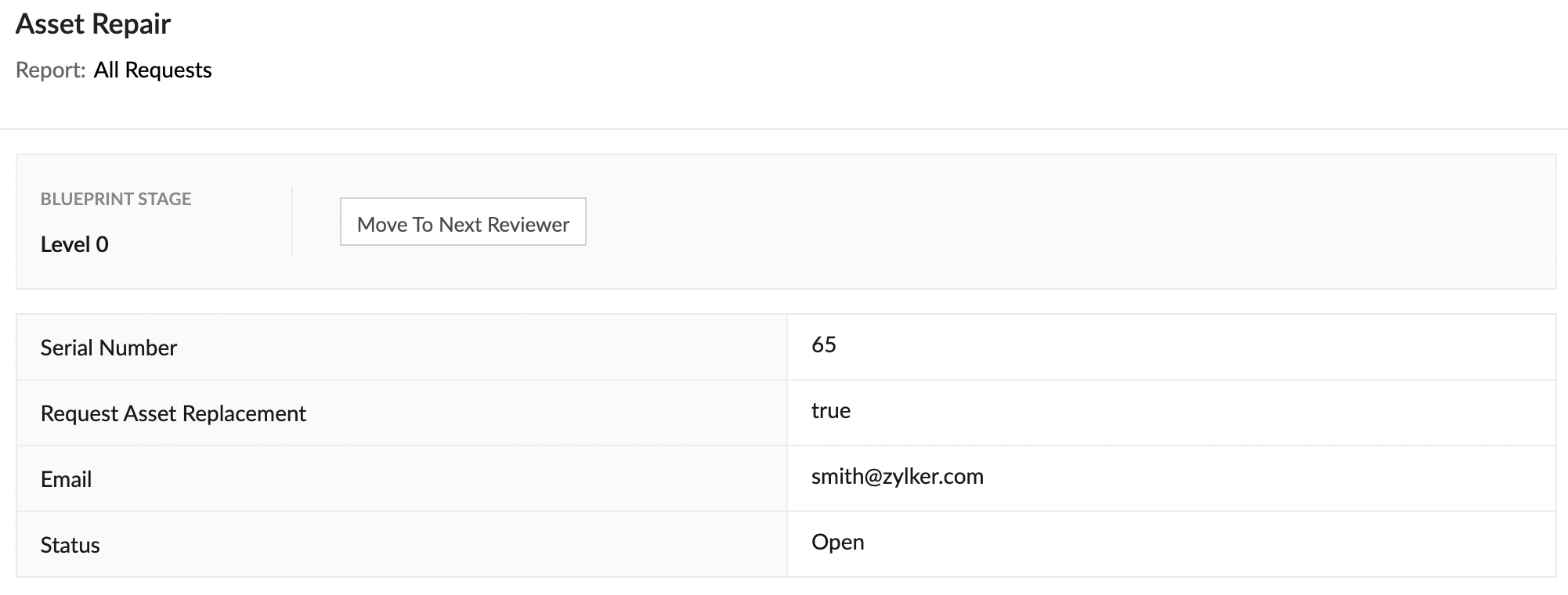Click the serial number value 65
Image resolution: width=1568 pixels, height=595 pixels.
[824, 345]
